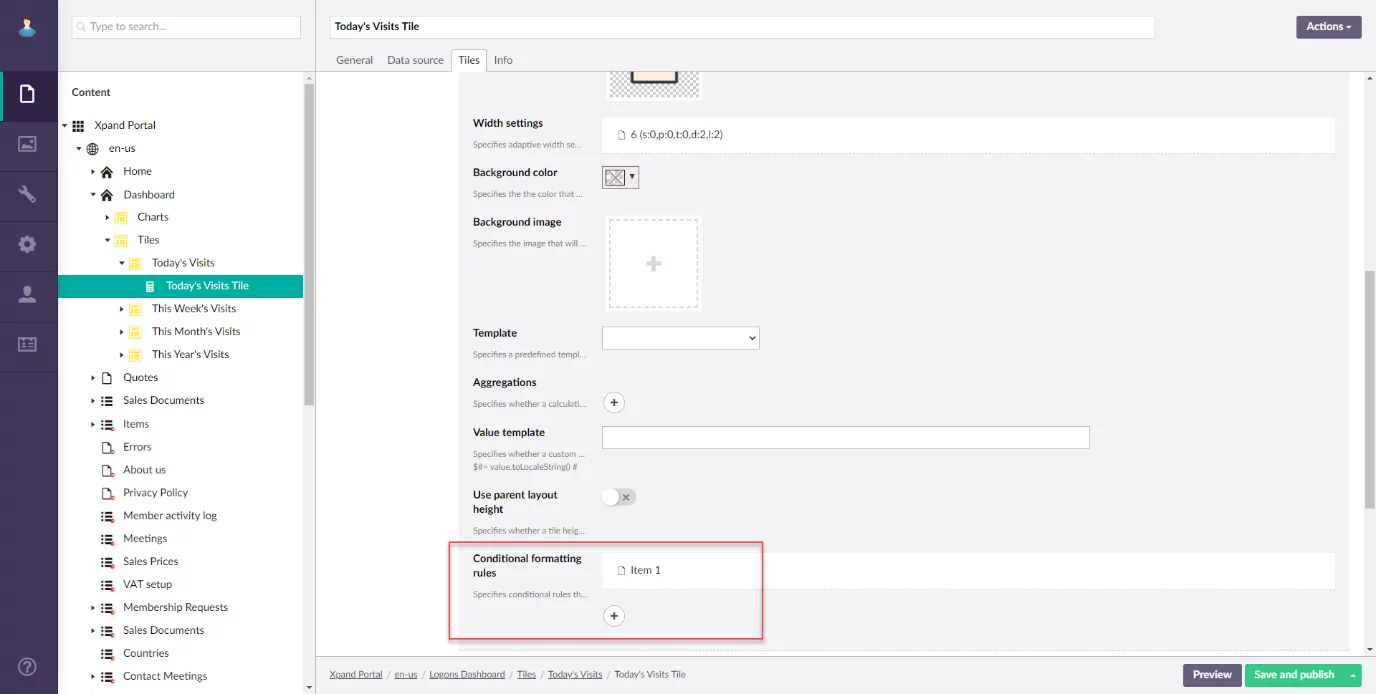
Task: Open the Media section icon
Action: [28, 144]
